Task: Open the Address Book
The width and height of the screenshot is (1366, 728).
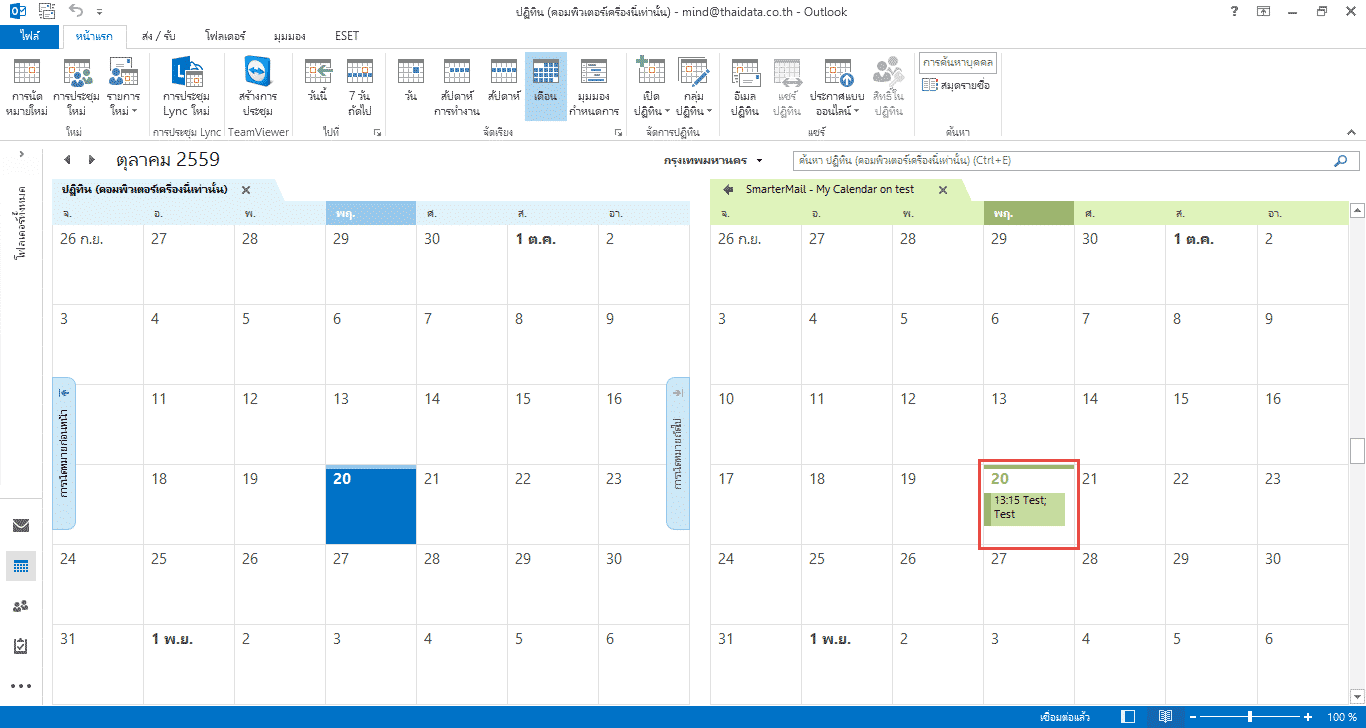Action: [957, 86]
